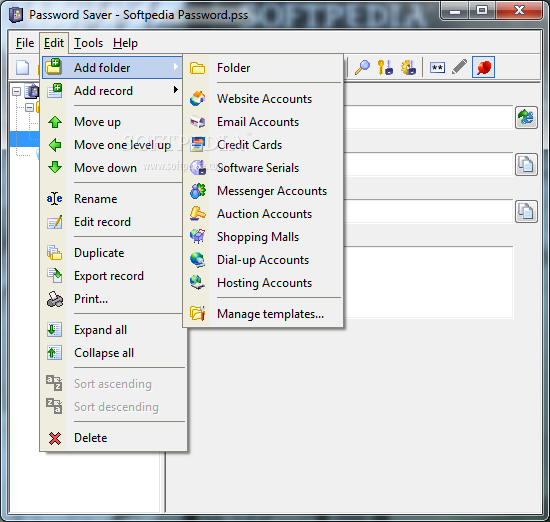Click the magnifier Find toolbar icon

pyautogui.click(x=362, y=67)
